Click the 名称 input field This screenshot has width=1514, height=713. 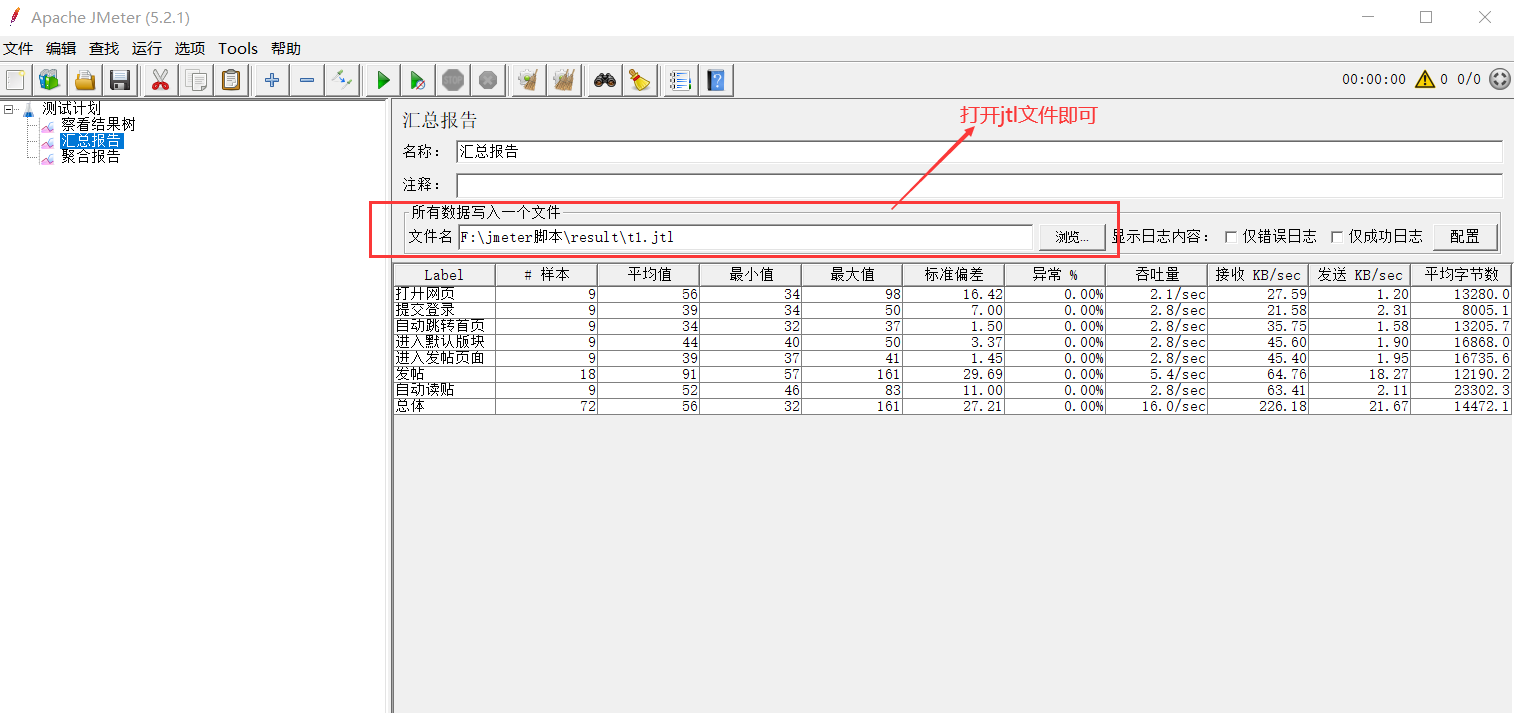tap(979, 152)
